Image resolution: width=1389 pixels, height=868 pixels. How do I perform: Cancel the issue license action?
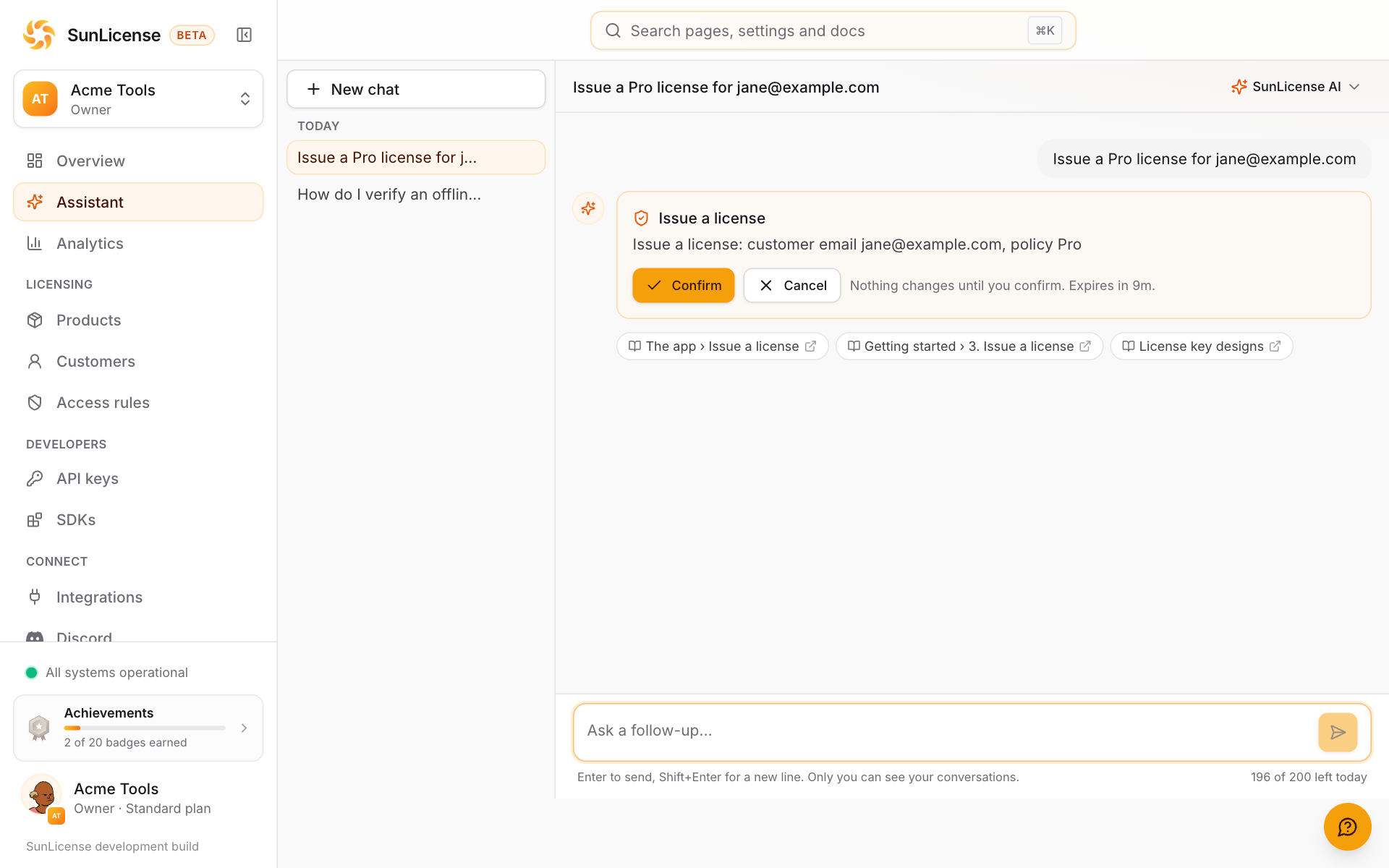[792, 285]
